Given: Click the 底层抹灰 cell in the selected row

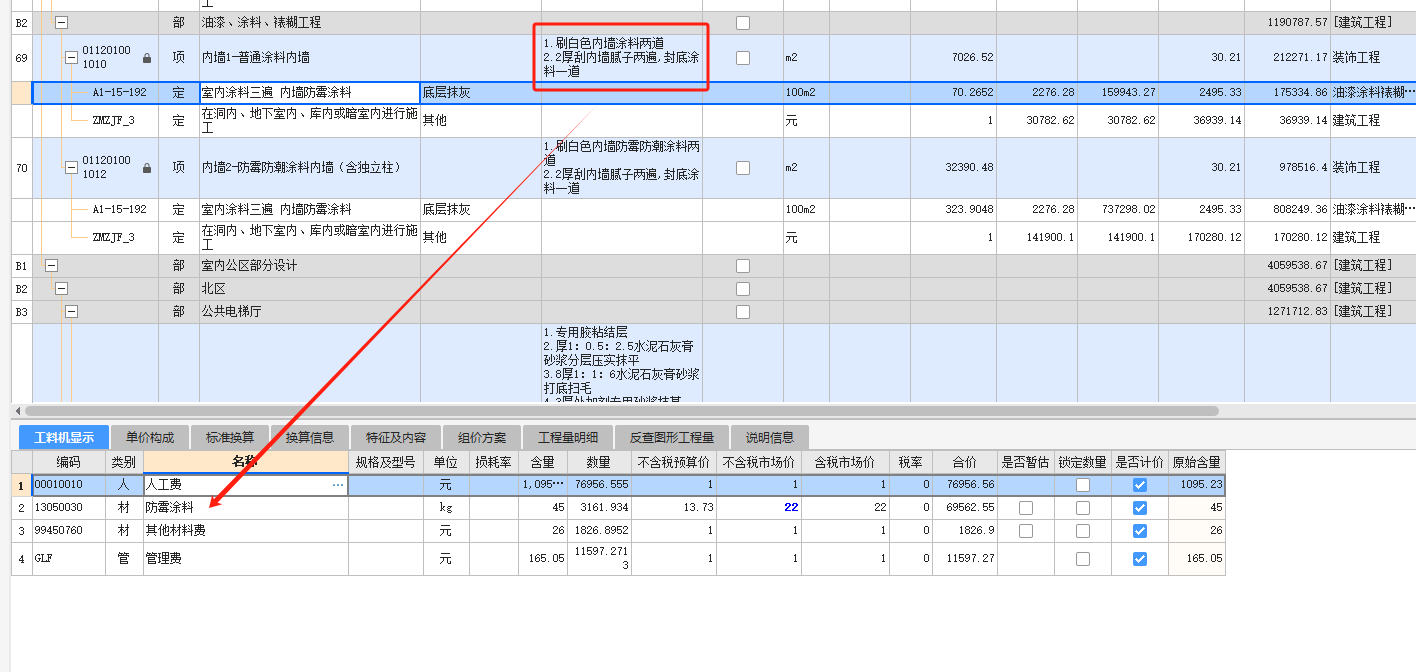Looking at the screenshot, I should [x=481, y=93].
